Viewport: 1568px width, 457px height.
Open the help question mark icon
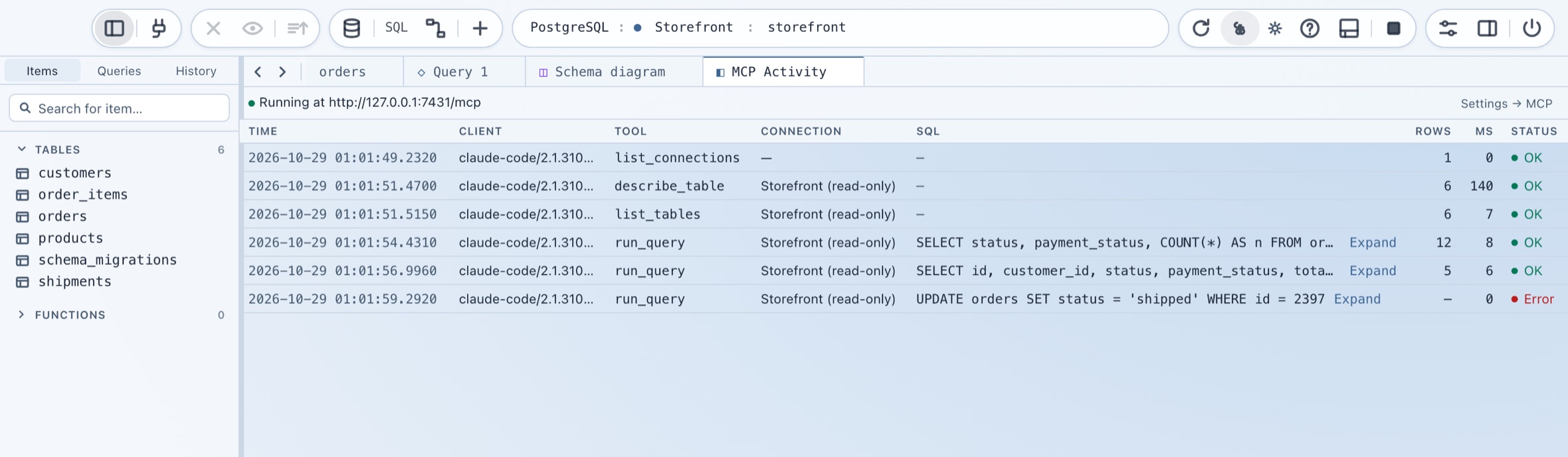1310,28
